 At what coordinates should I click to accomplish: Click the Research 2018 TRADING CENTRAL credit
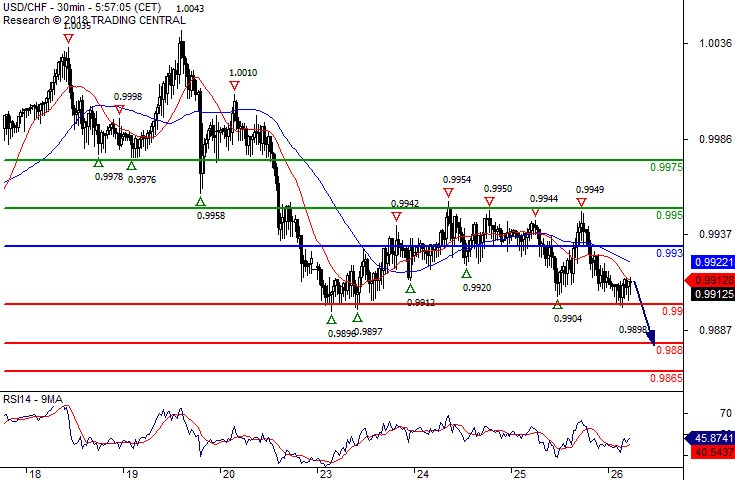click(94, 20)
